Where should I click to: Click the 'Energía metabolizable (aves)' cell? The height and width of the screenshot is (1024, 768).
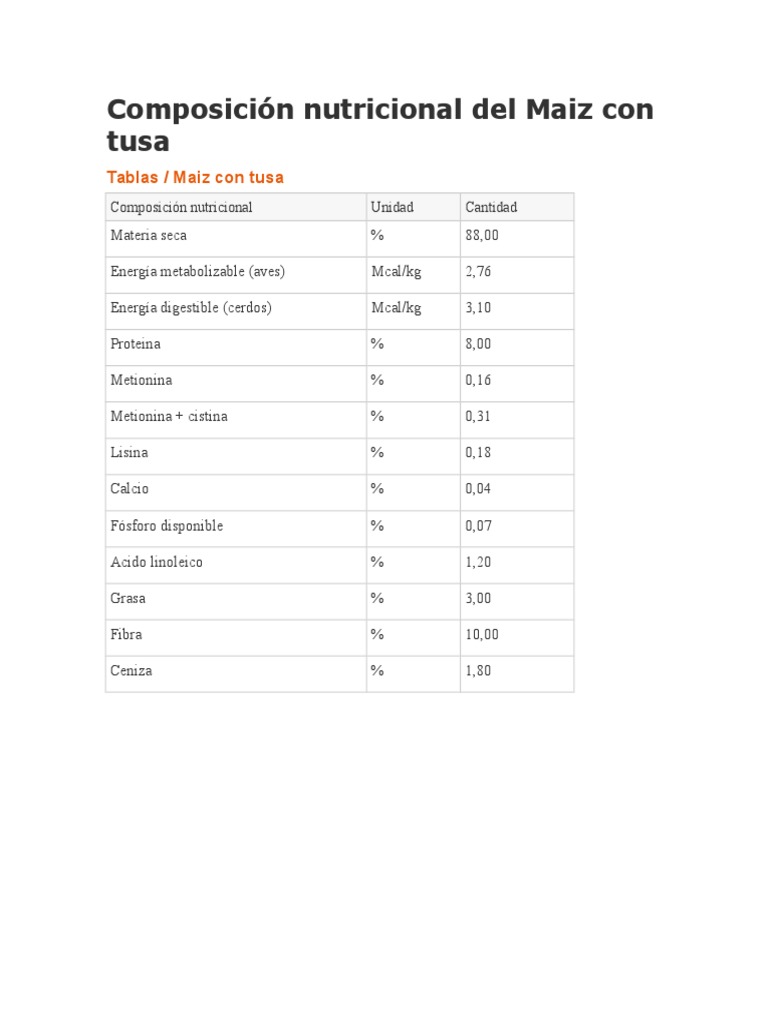[197, 272]
